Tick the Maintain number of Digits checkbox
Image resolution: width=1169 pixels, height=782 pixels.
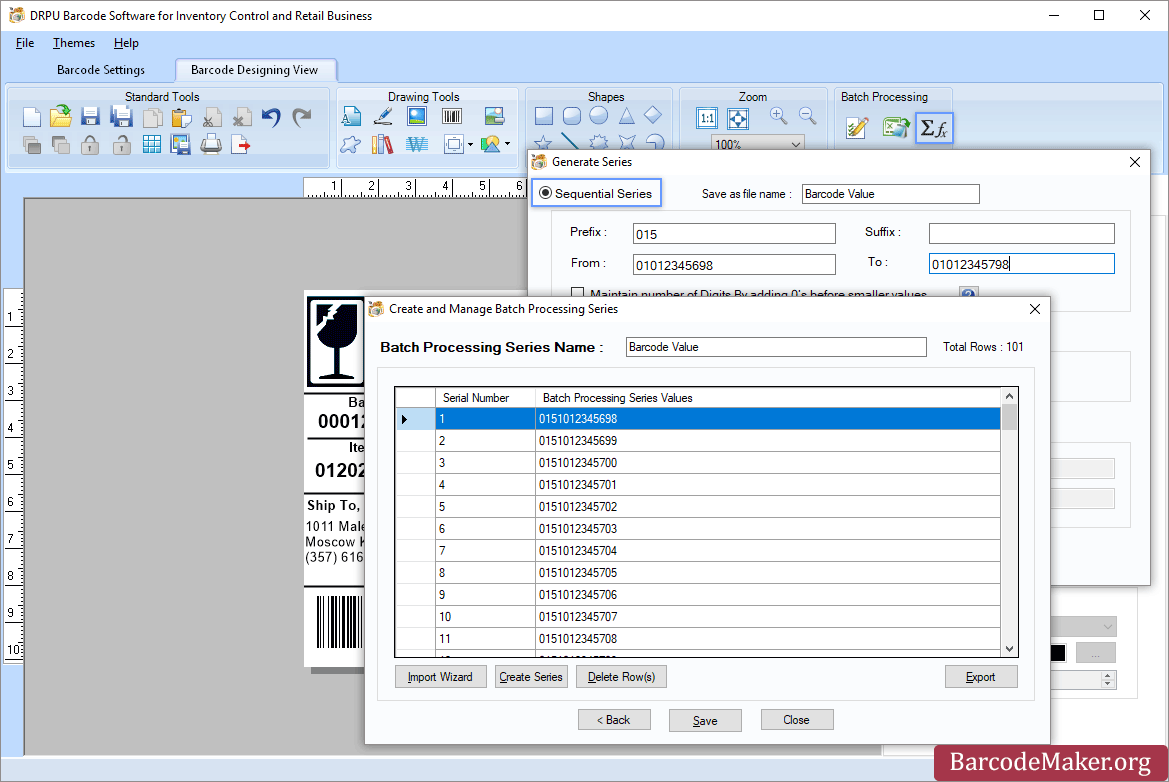pos(577,293)
